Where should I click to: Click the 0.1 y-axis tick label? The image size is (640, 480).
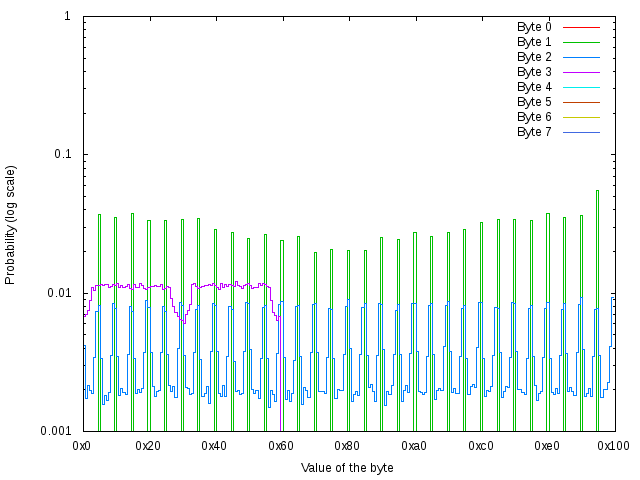click(x=61, y=155)
